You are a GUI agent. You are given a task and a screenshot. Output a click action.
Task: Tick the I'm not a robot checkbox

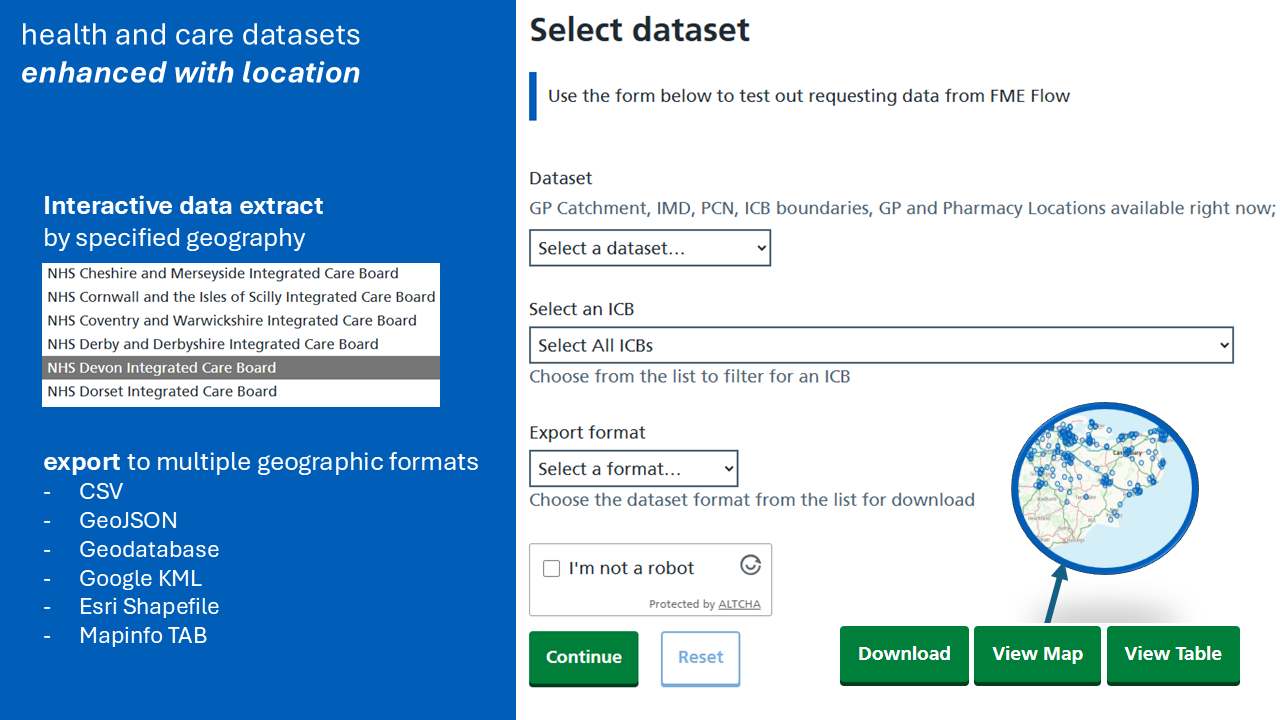[551, 568]
